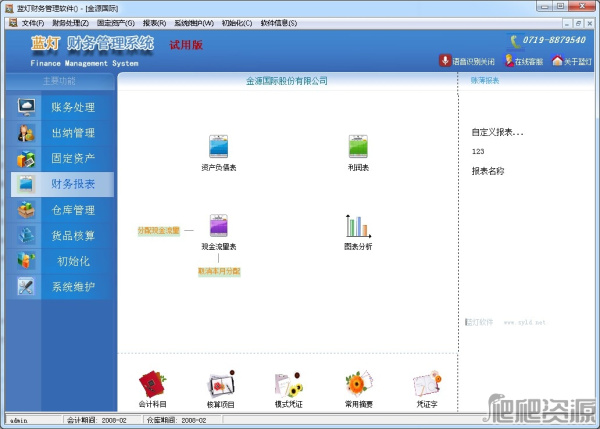This screenshot has width=600, height=429.
Task: Open the 现金流量表 report icon
Action: (218, 225)
